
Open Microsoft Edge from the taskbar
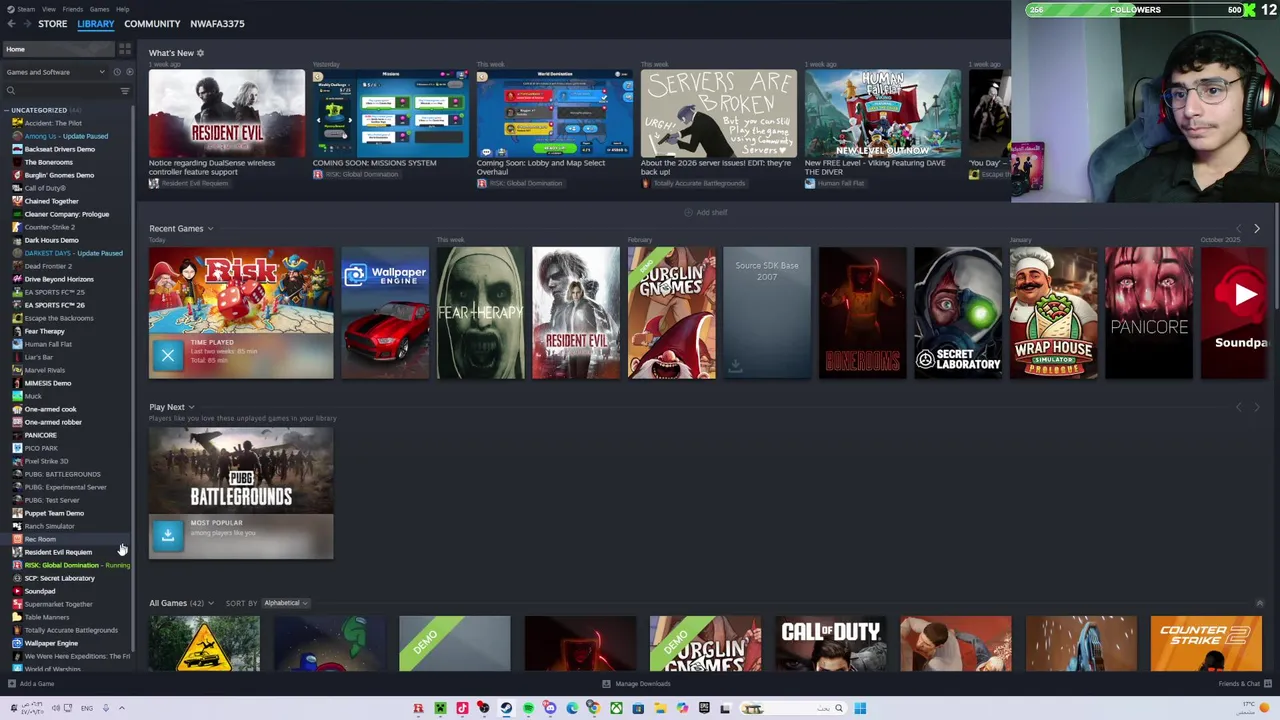(x=572, y=708)
